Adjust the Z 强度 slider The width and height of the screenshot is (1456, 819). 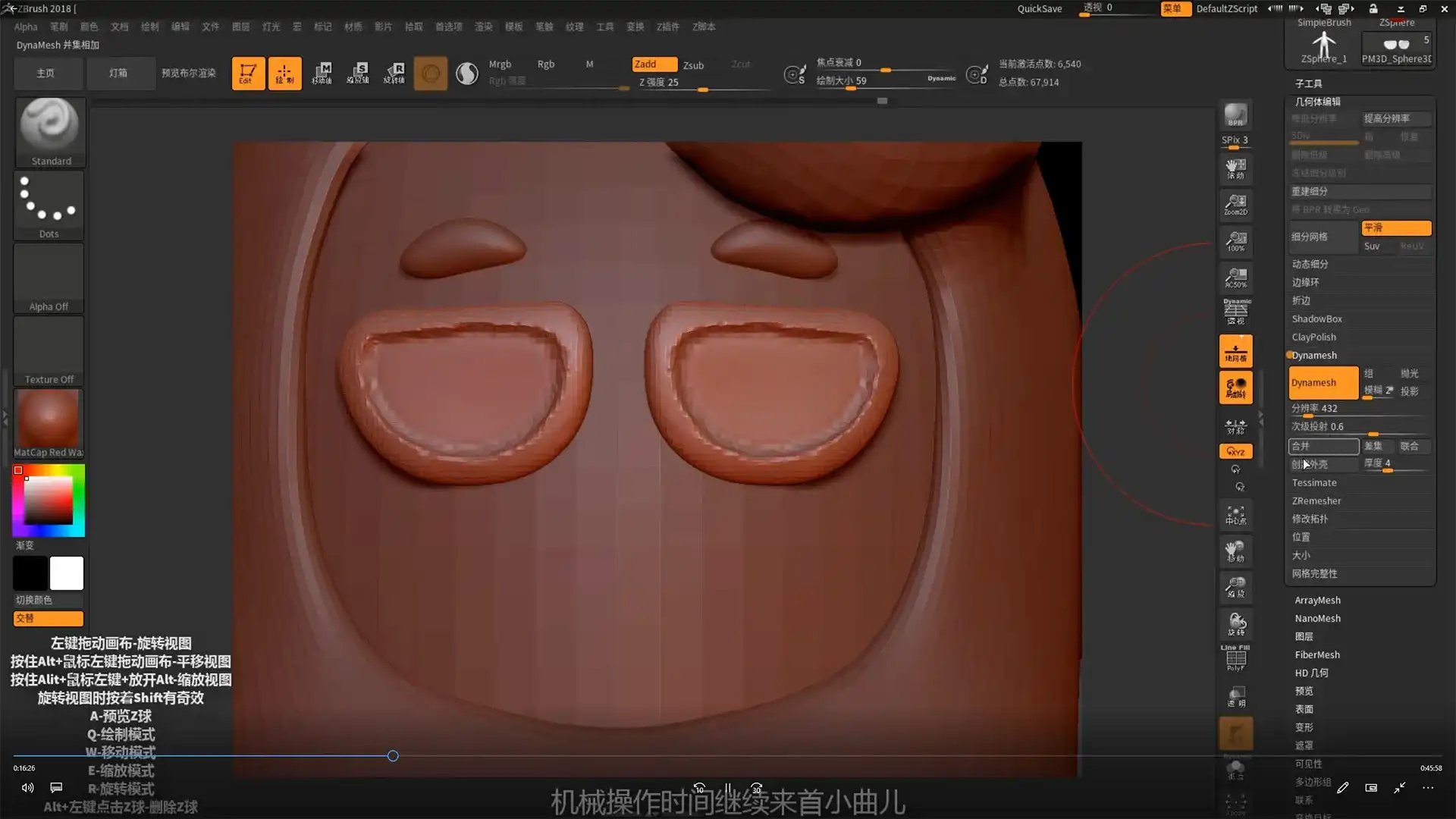coord(701,89)
